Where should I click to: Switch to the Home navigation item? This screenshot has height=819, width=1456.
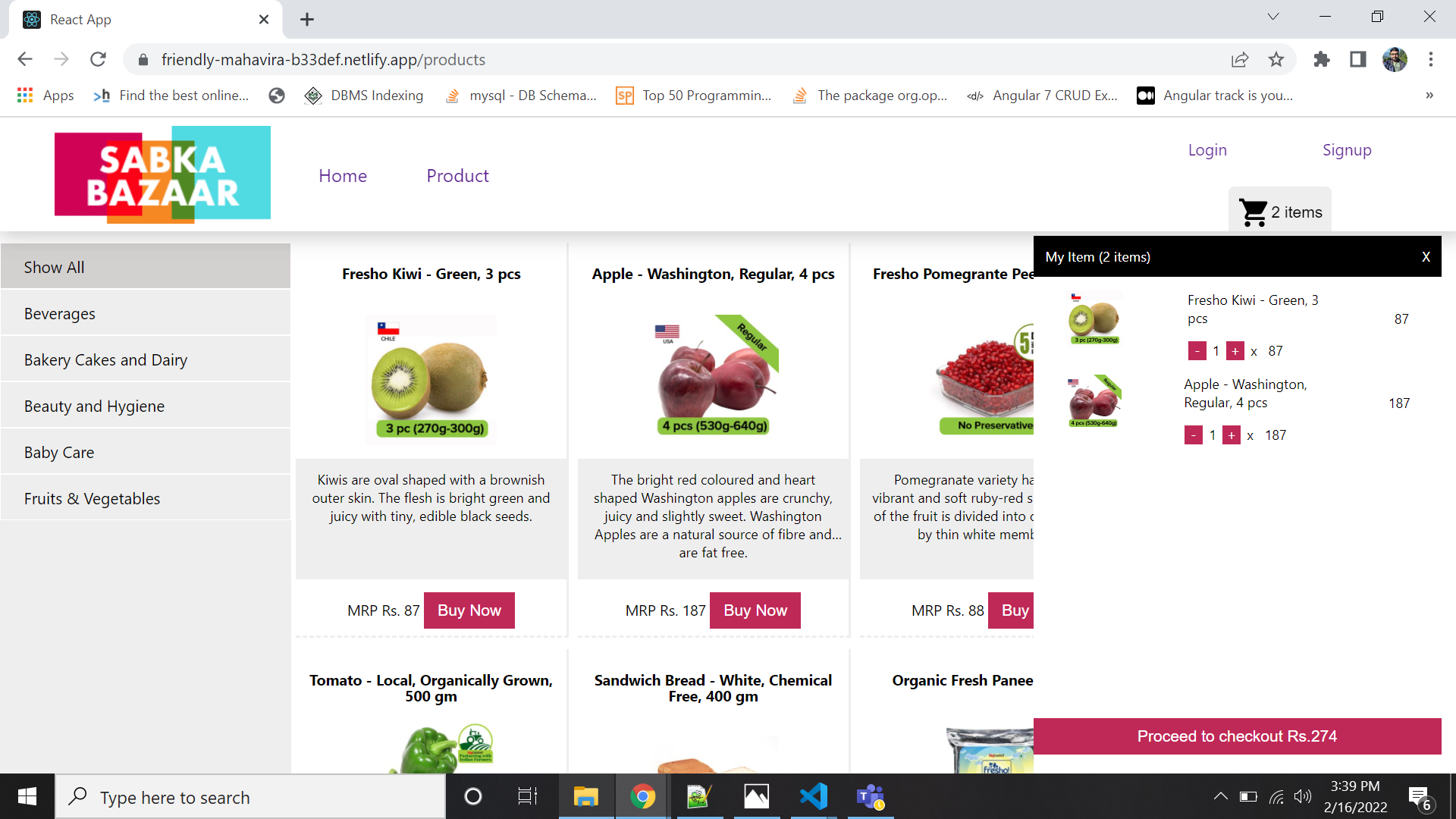pyautogui.click(x=343, y=175)
